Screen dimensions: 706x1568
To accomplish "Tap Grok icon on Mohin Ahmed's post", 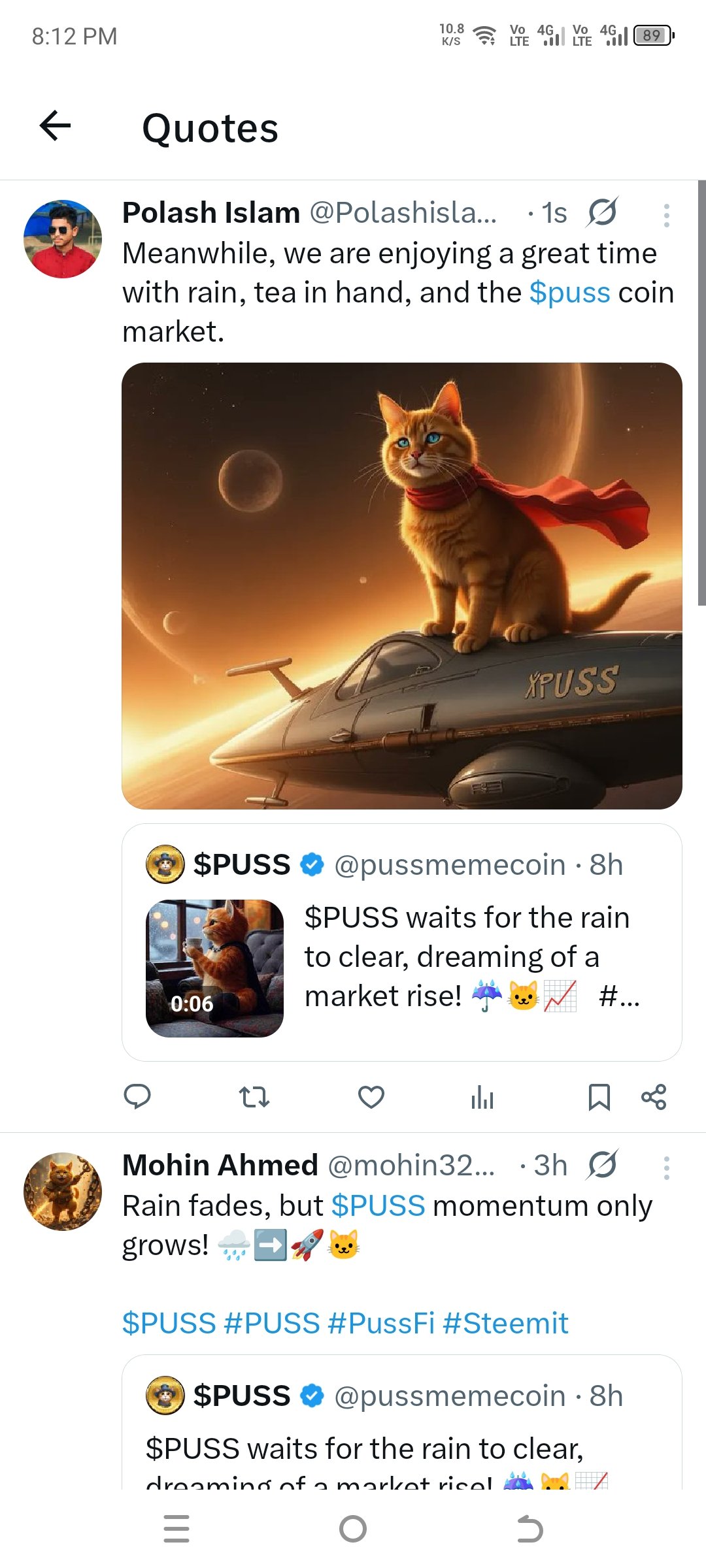I will (x=603, y=1165).
